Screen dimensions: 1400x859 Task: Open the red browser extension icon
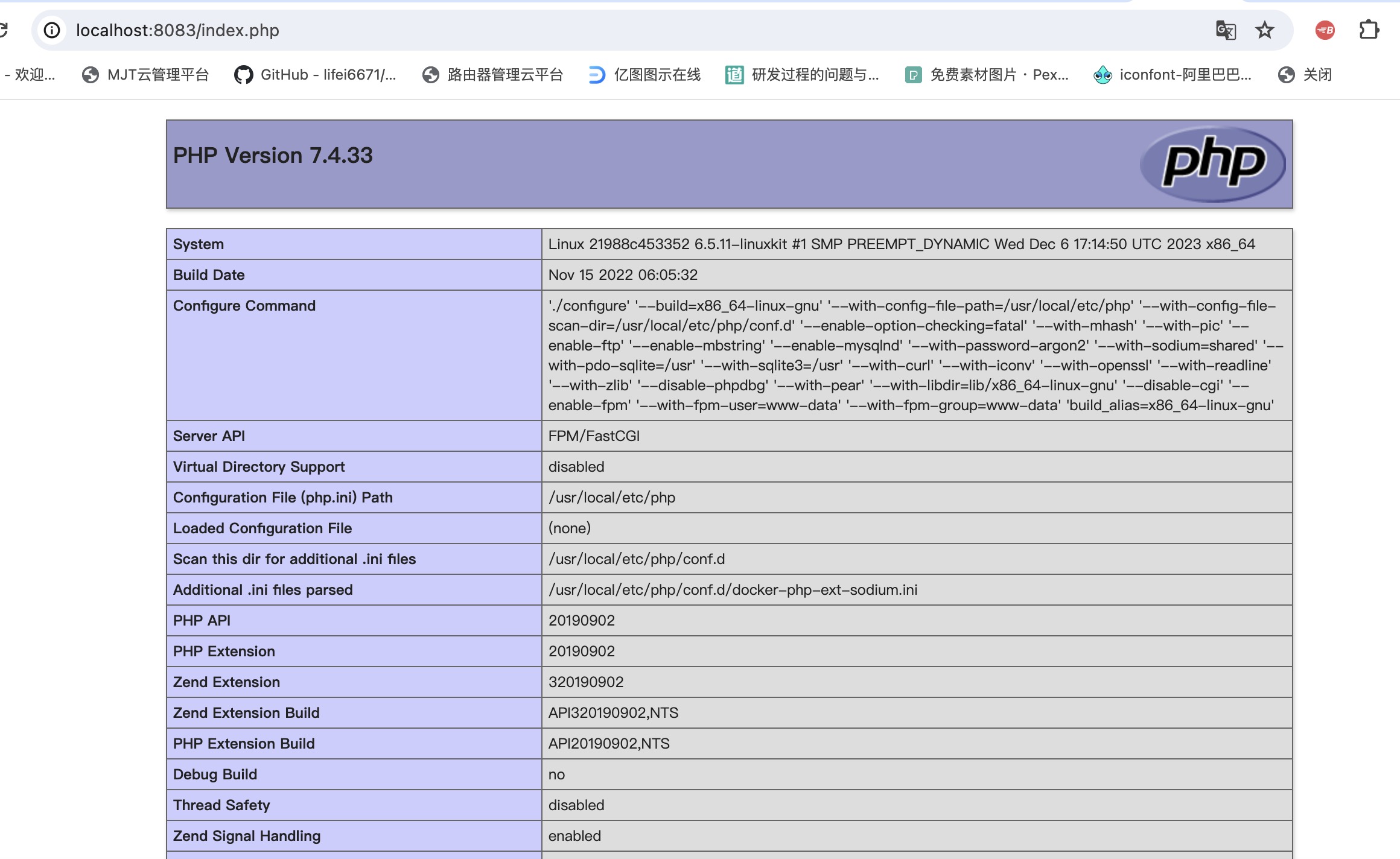tap(1325, 30)
